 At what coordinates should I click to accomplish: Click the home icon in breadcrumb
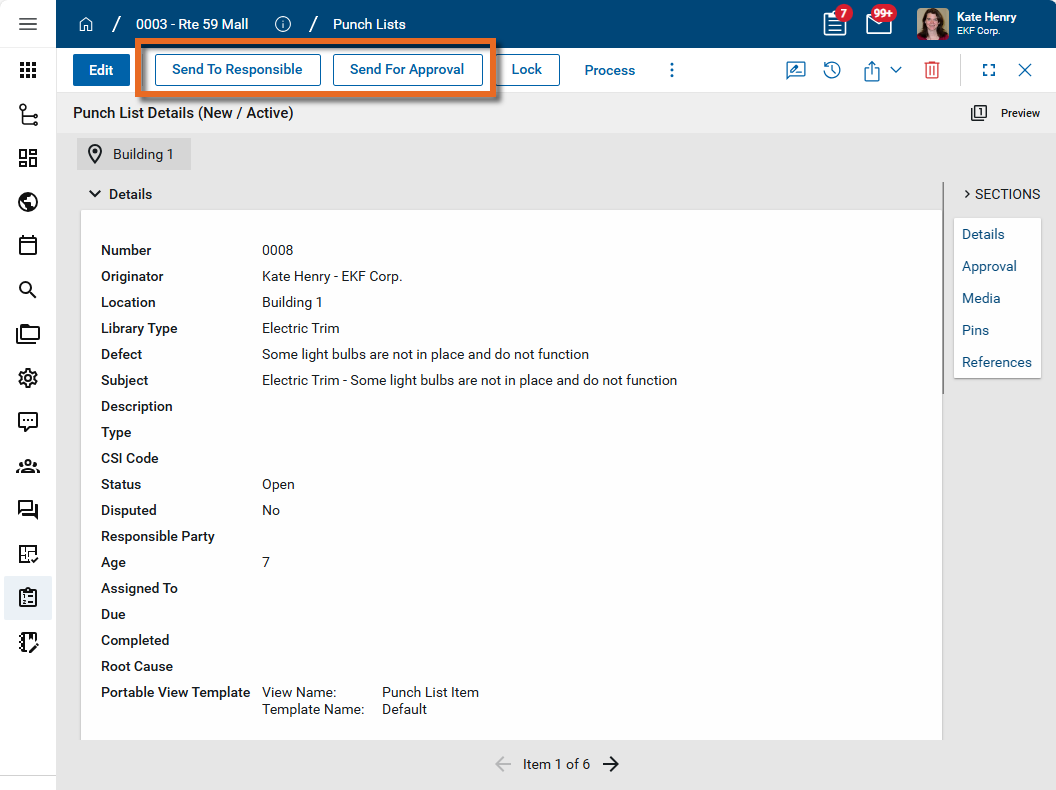coord(86,24)
